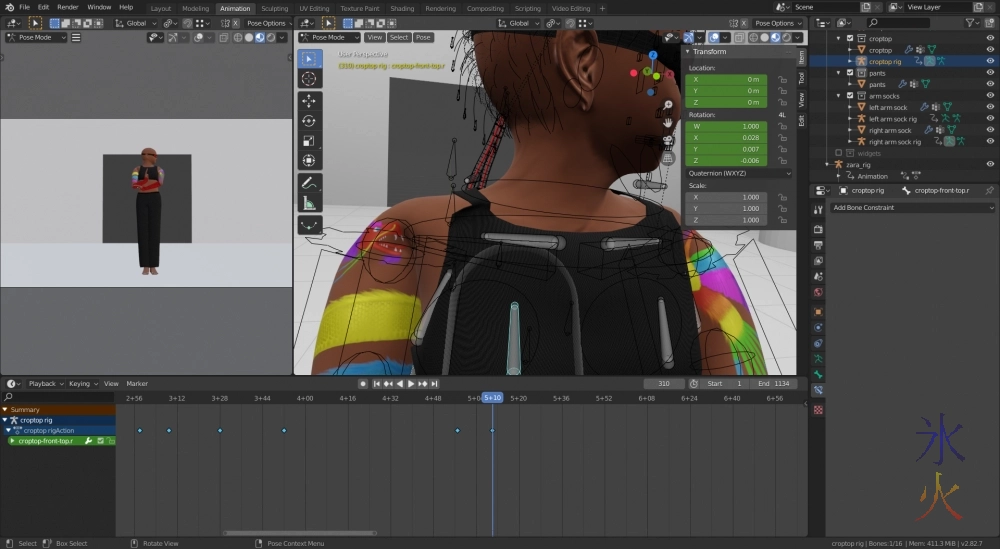Activate the Rotate tool

tap(309, 121)
